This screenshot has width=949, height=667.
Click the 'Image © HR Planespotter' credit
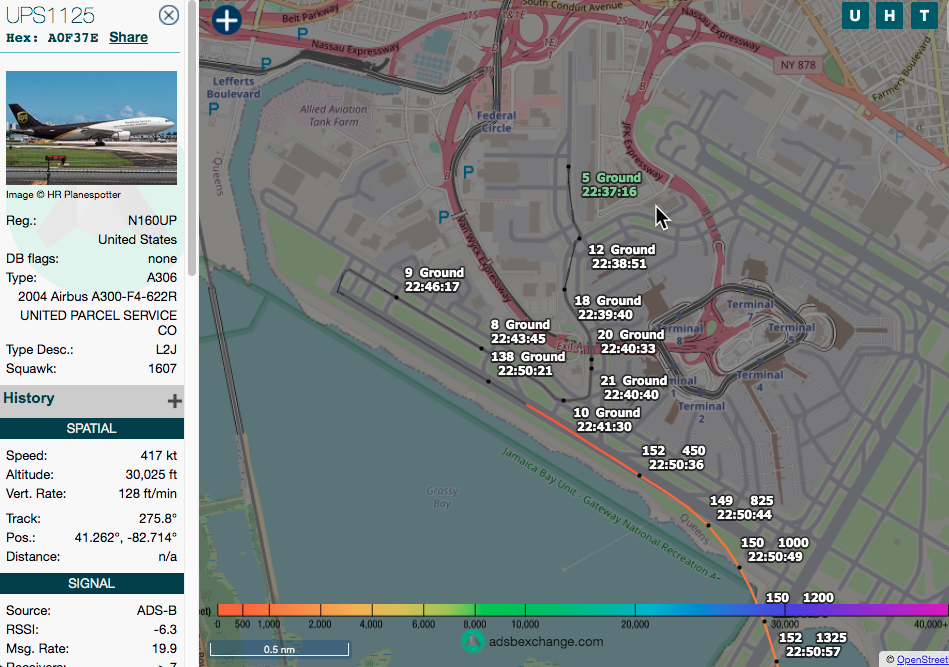tap(64, 195)
